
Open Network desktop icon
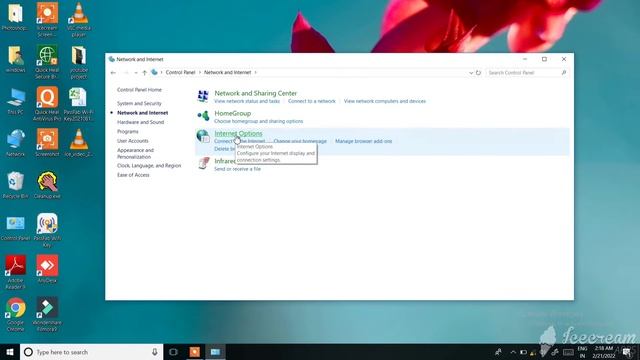[x=16, y=143]
